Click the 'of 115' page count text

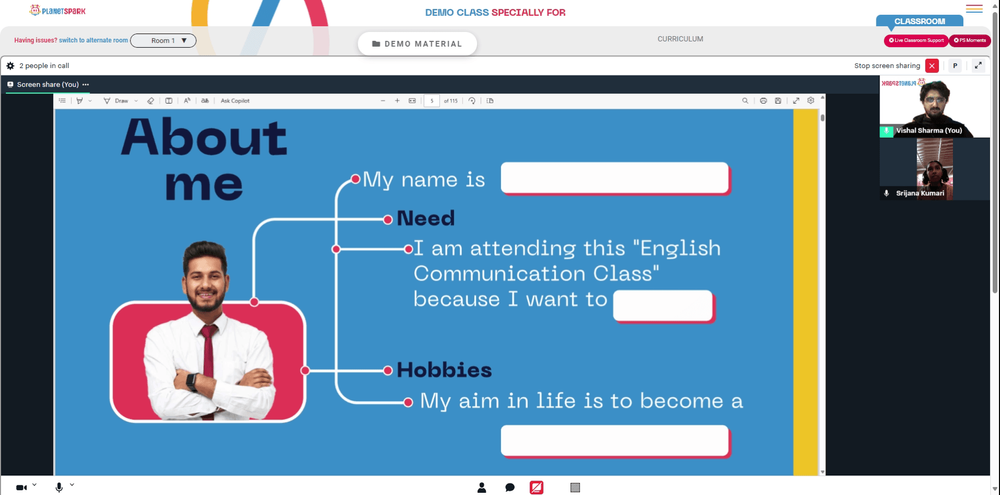[x=451, y=101]
